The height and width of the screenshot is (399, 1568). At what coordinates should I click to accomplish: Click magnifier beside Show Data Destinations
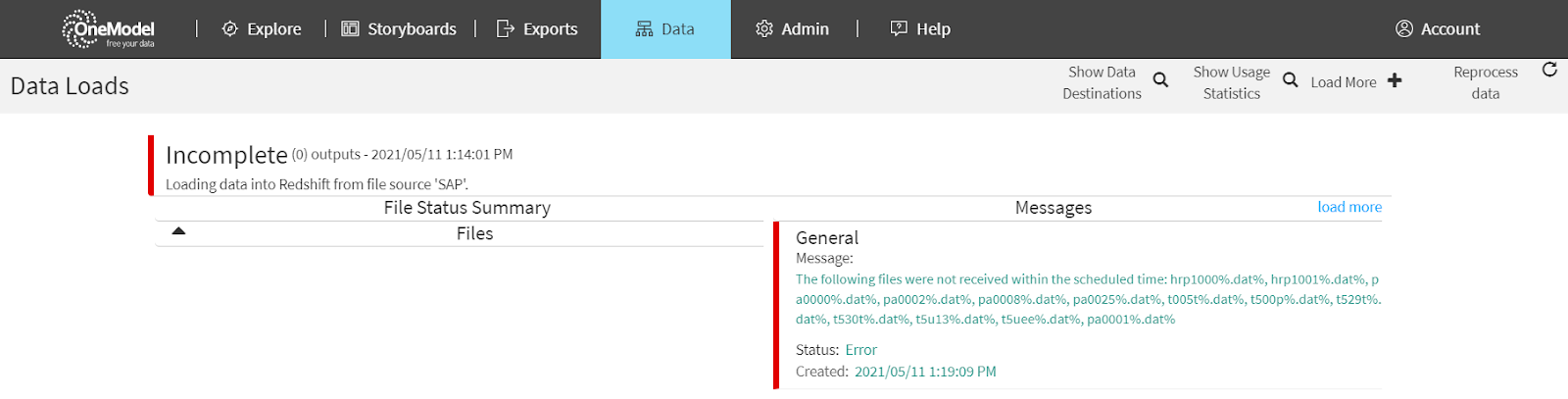[x=1160, y=80]
